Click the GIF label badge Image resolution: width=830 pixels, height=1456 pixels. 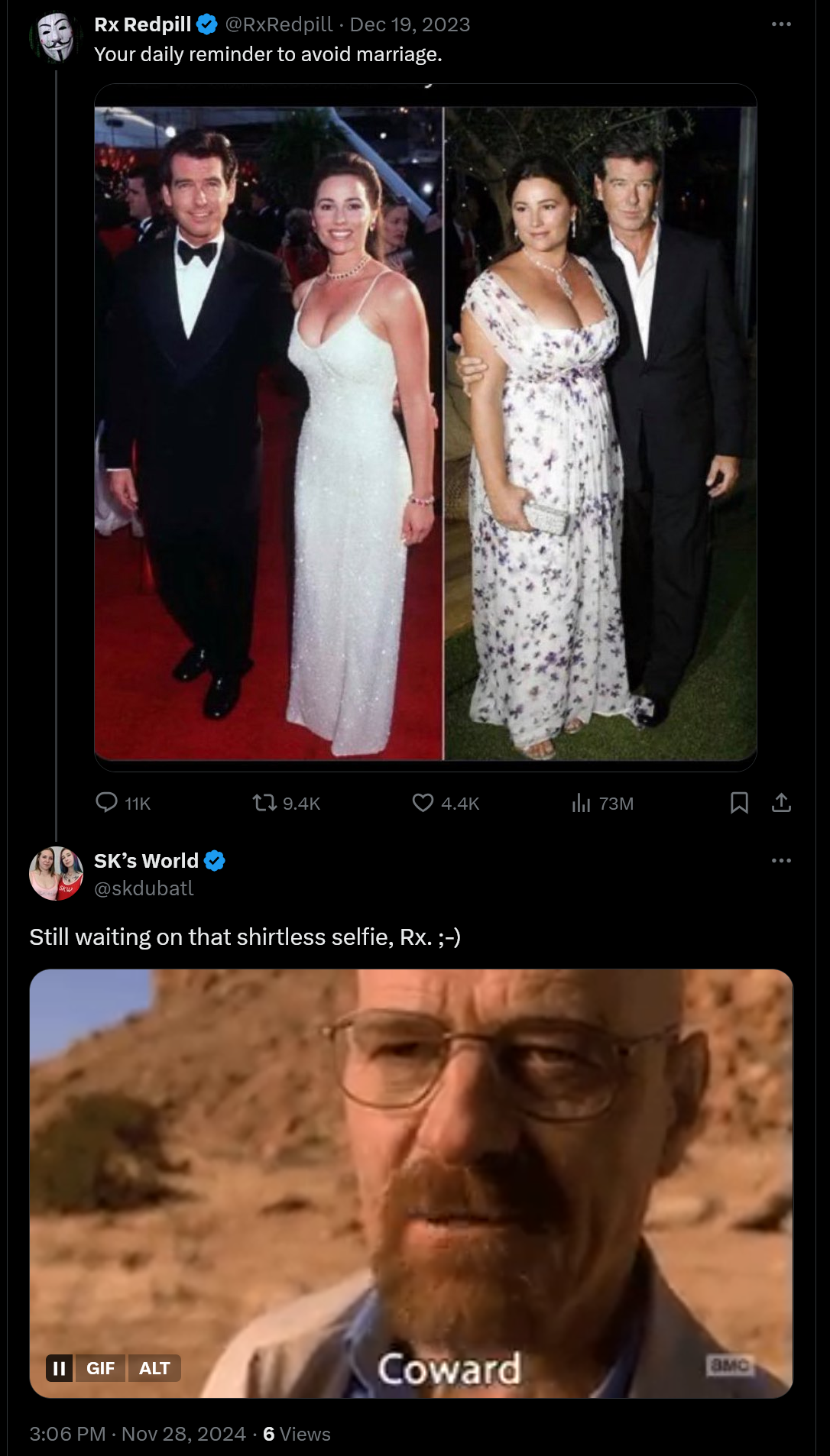pos(100,1368)
